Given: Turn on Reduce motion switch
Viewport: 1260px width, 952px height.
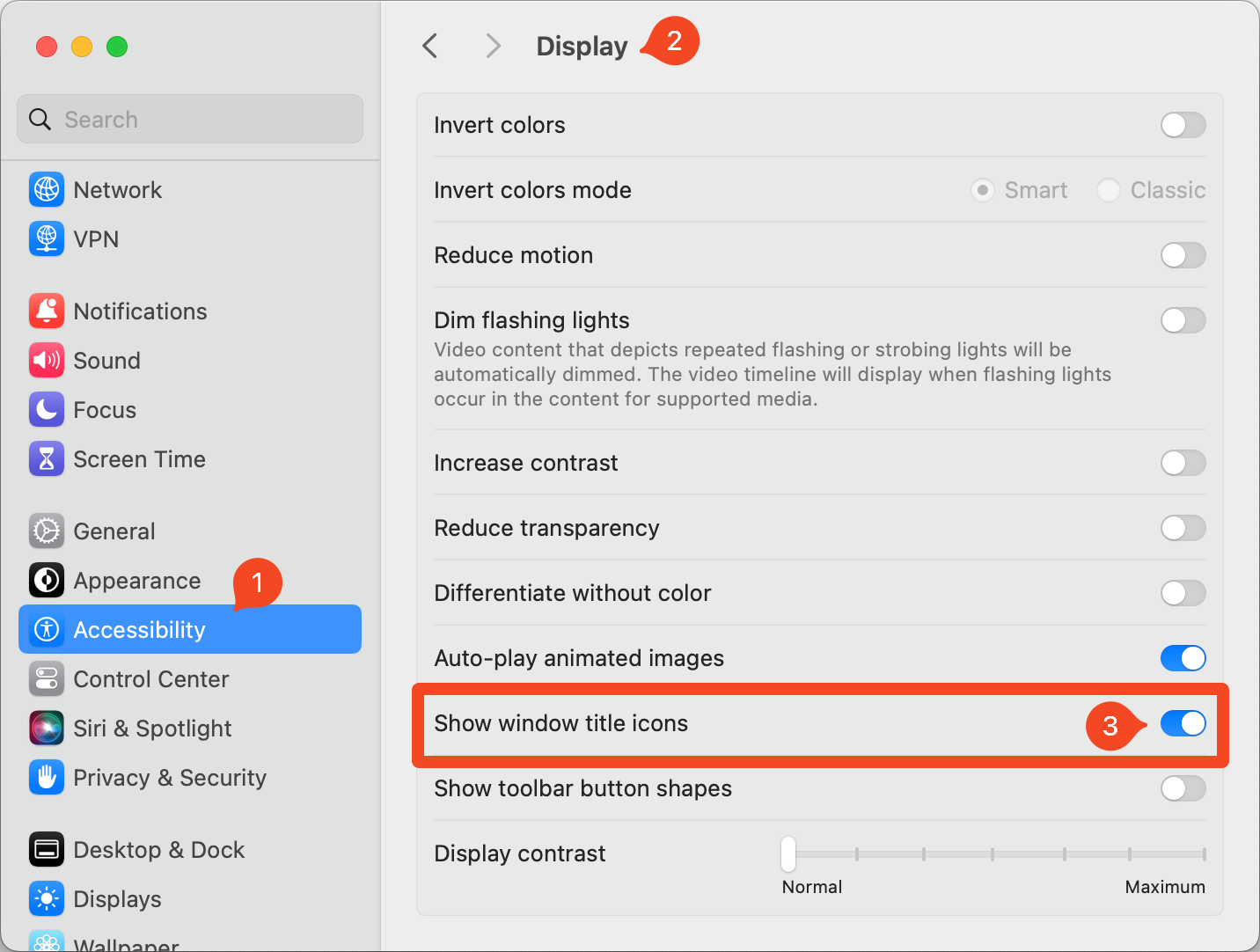Looking at the screenshot, I should [1183, 255].
